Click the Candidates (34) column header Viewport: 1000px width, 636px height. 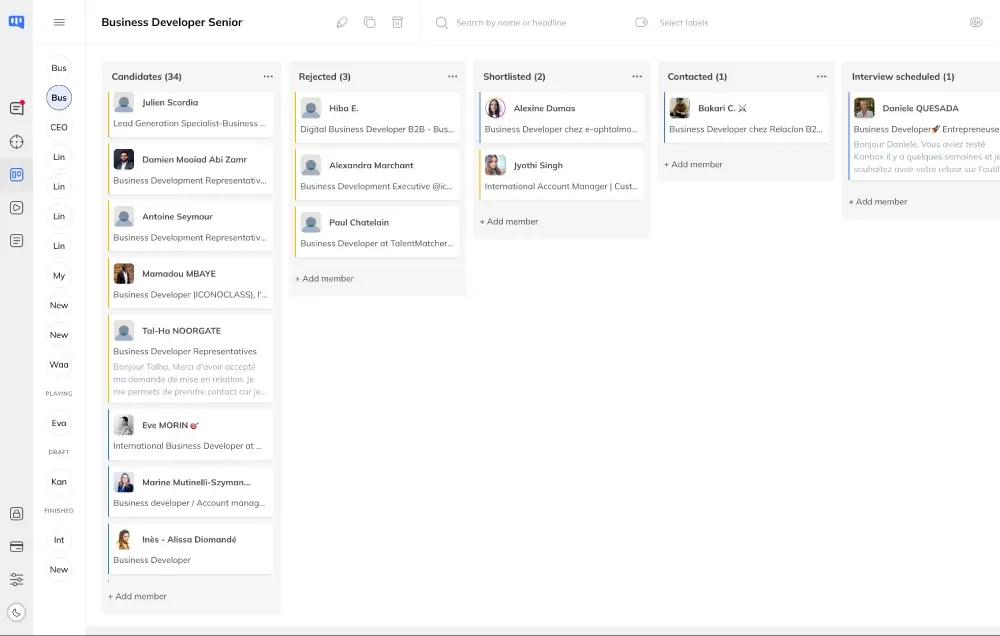click(x=147, y=77)
